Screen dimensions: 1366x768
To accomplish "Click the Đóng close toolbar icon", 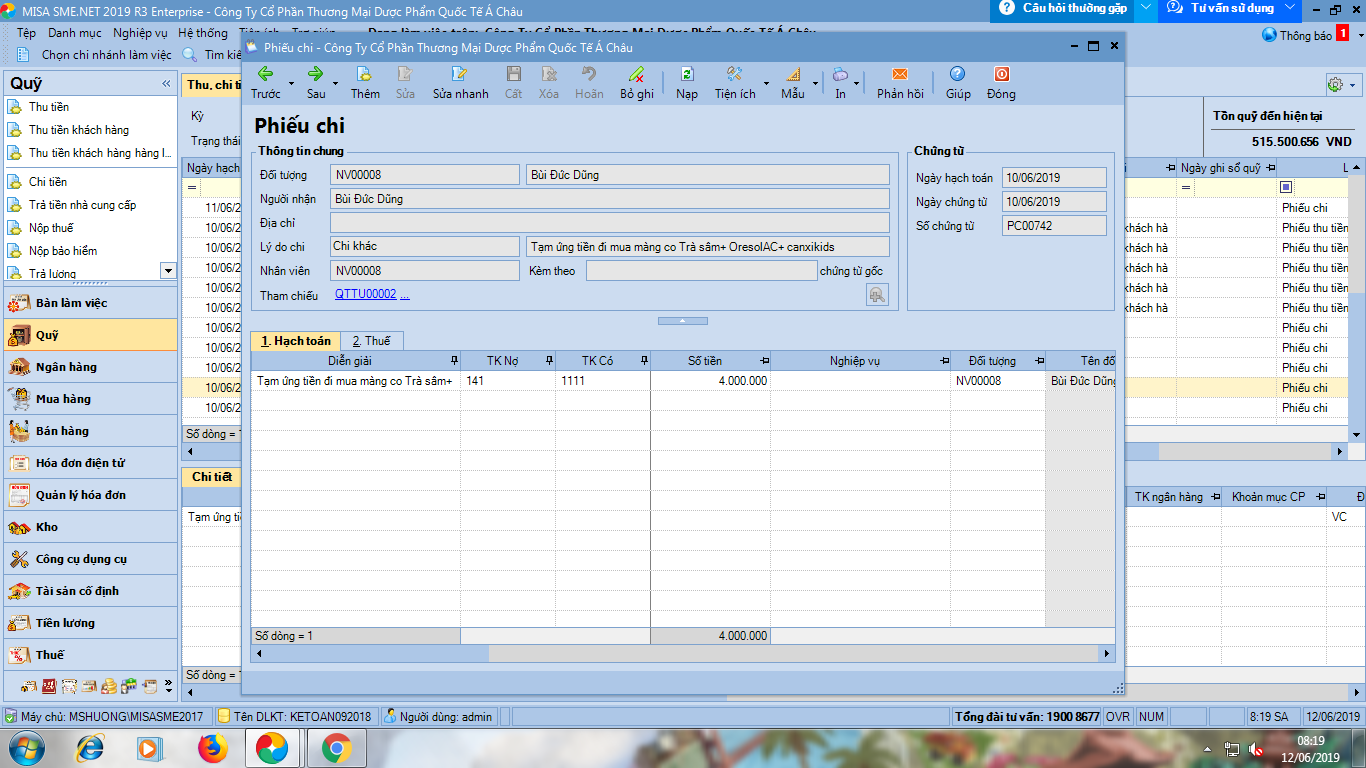I will (1001, 74).
